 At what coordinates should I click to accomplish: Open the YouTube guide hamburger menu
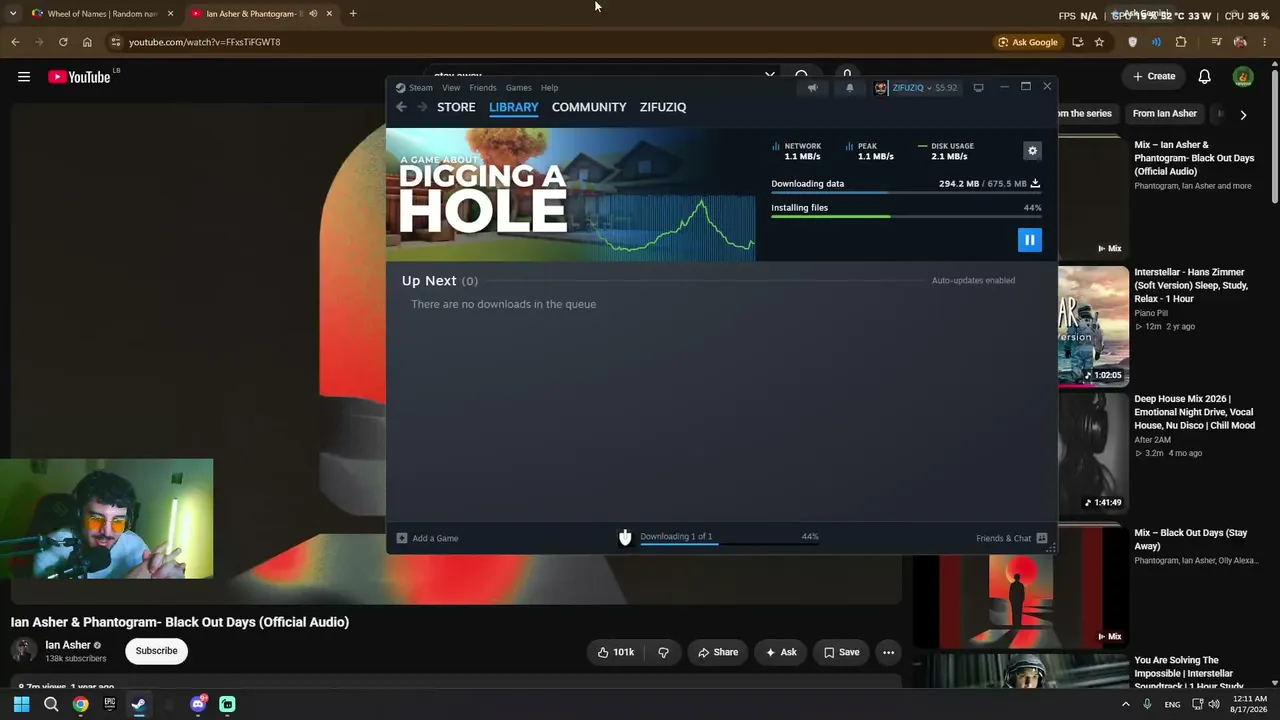coord(24,77)
